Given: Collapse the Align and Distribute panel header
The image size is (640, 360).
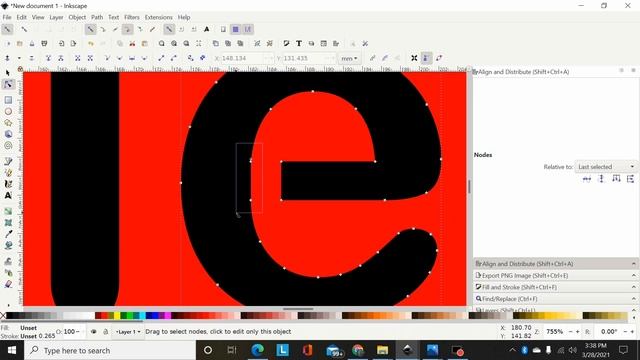Looking at the screenshot, I should point(556,264).
